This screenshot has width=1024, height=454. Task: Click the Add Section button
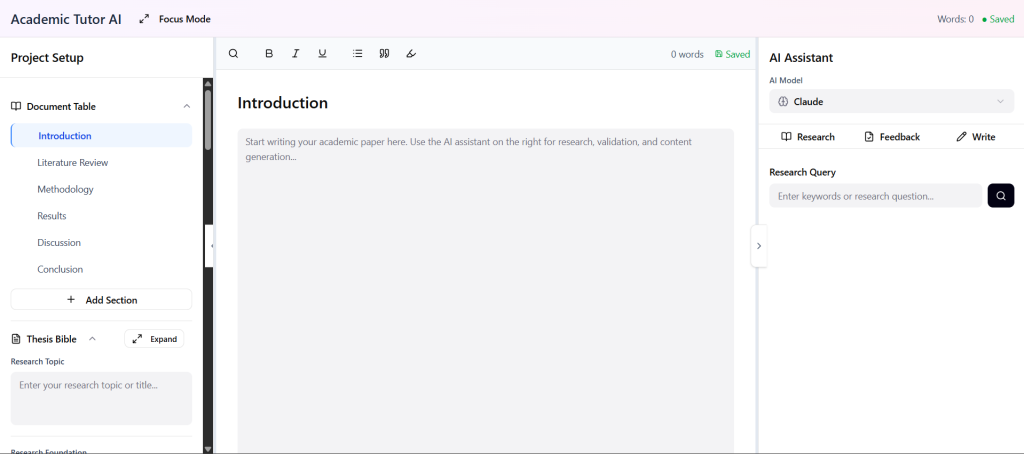(101, 300)
